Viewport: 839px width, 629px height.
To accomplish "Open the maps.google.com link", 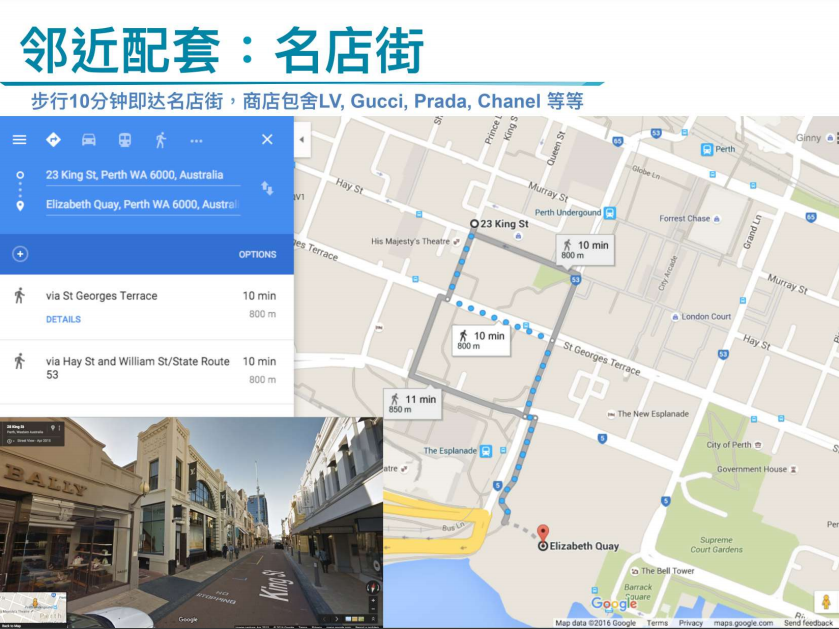I will click(x=743, y=623).
